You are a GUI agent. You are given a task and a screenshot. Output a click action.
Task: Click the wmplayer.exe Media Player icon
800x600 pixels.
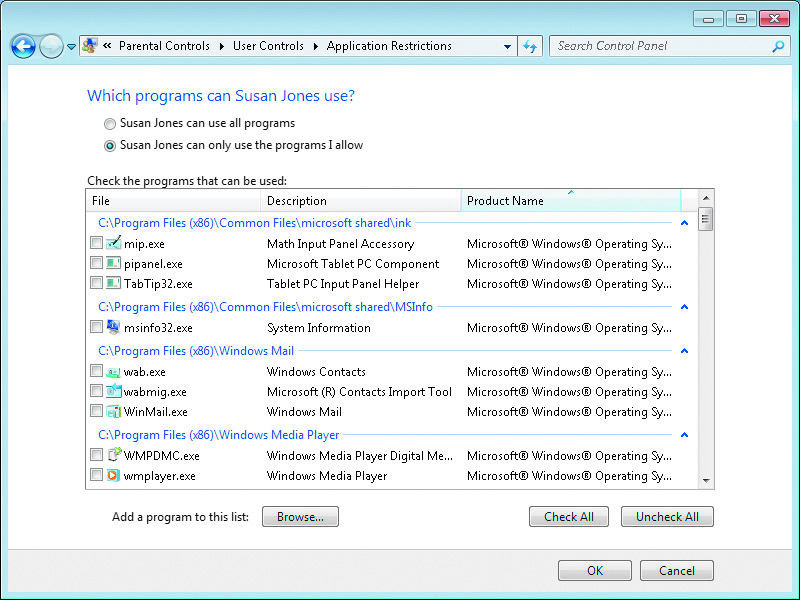coord(113,476)
